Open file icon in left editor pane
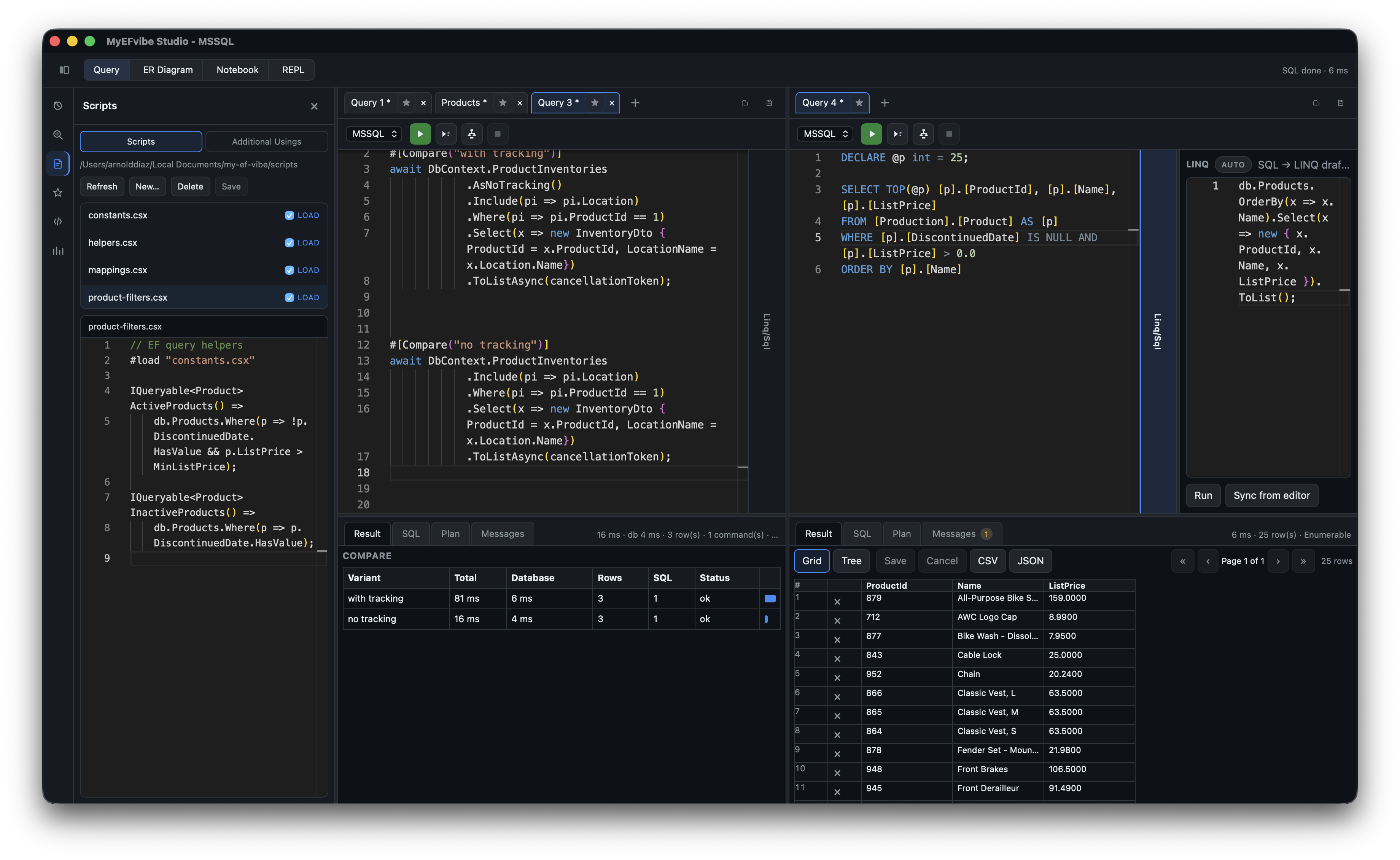 pos(745,103)
